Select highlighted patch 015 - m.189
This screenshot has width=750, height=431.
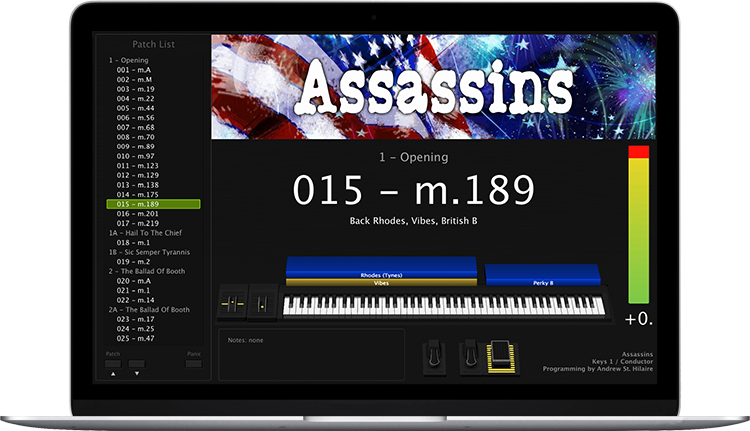[153, 204]
